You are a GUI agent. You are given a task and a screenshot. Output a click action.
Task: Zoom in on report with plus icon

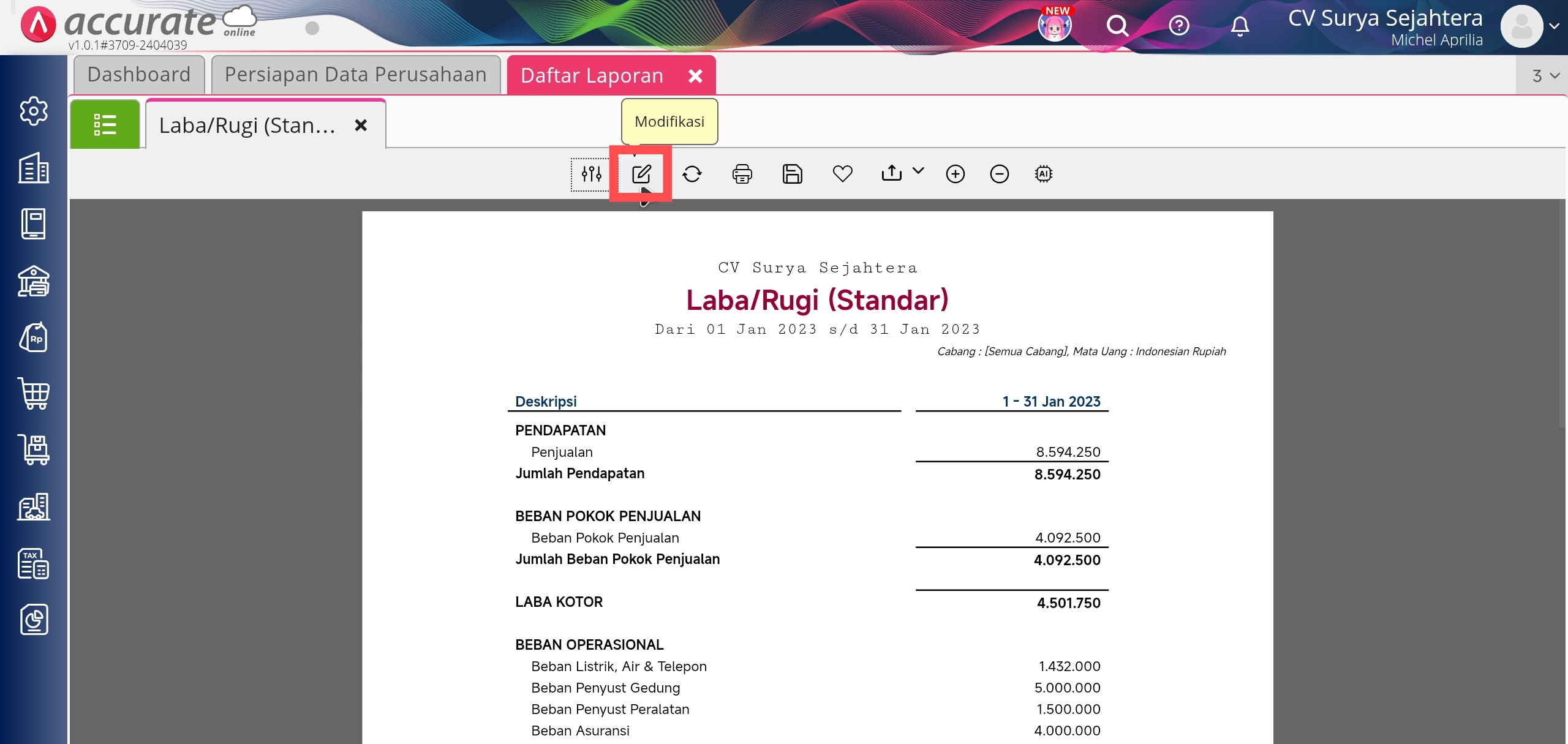point(955,175)
